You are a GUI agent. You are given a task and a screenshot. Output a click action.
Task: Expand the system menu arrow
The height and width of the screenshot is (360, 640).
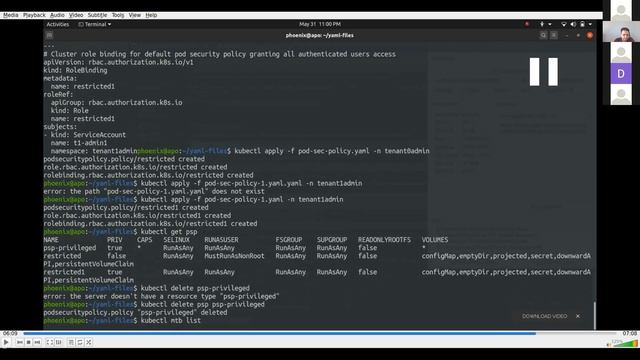[590, 24]
